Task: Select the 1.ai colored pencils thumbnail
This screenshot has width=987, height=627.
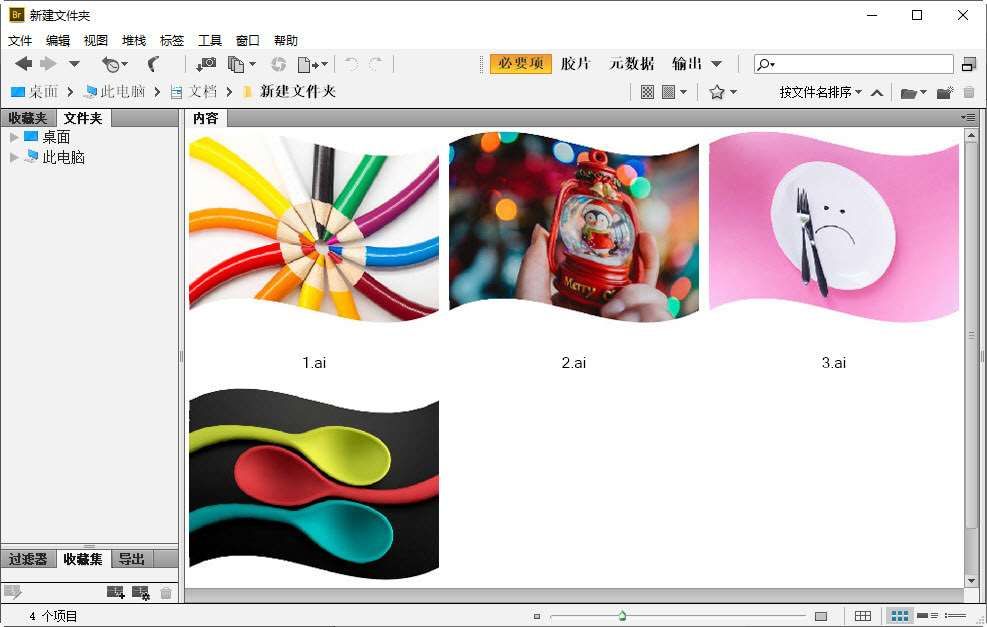Action: pyautogui.click(x=313, y=228)
